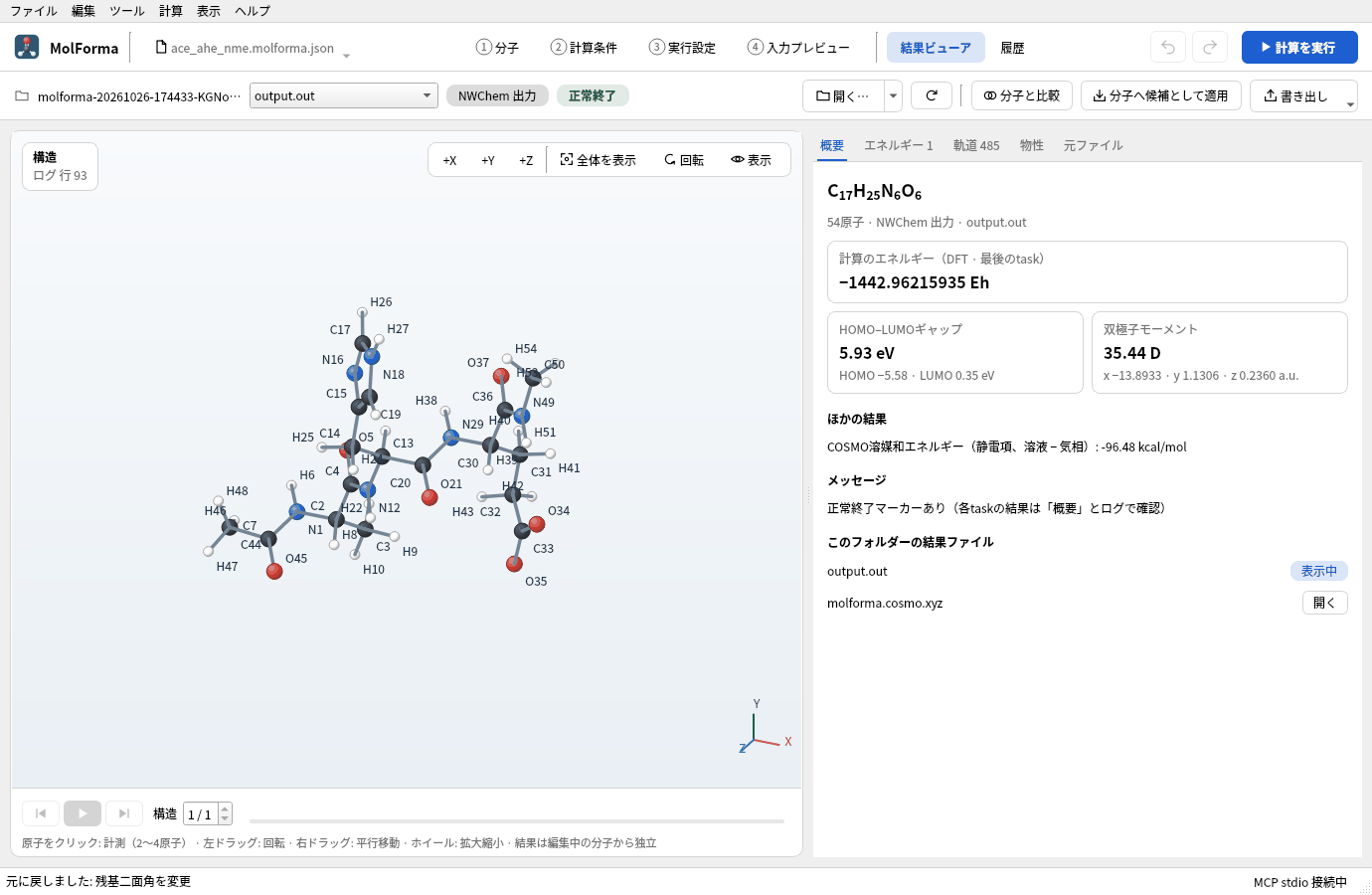The width and height of the screenshot is (1372, 895).
Task: Expand the 開く dropdown arrow
Action: tap(893, 95)
